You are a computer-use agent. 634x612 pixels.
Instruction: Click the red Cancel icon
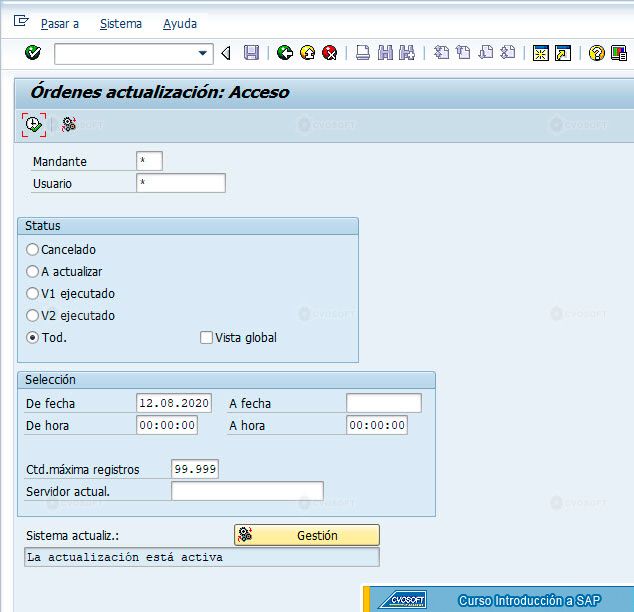[x=330, y=53]
